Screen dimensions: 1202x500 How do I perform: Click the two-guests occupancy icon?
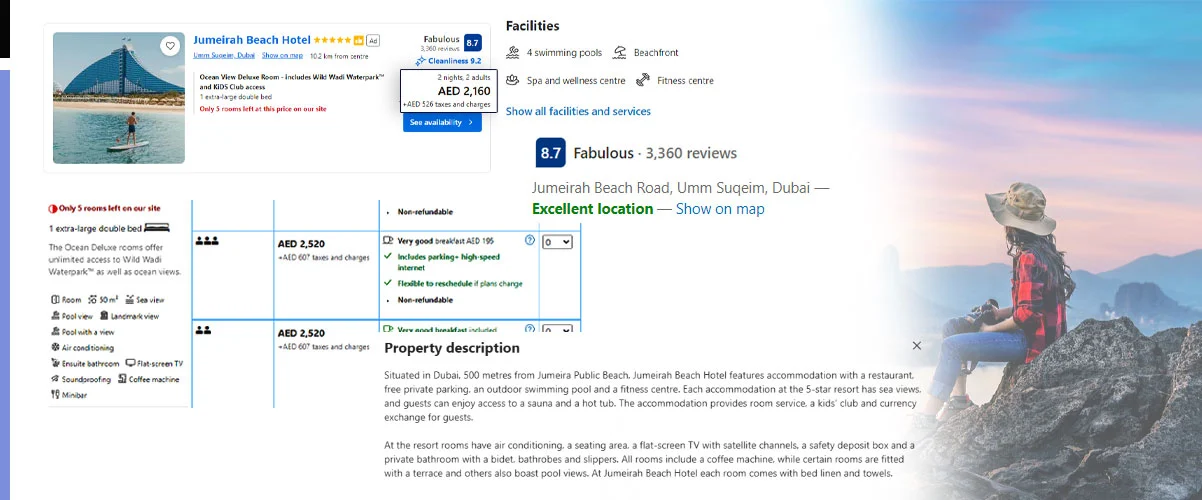pyautogui.click(x=203, y=329)
